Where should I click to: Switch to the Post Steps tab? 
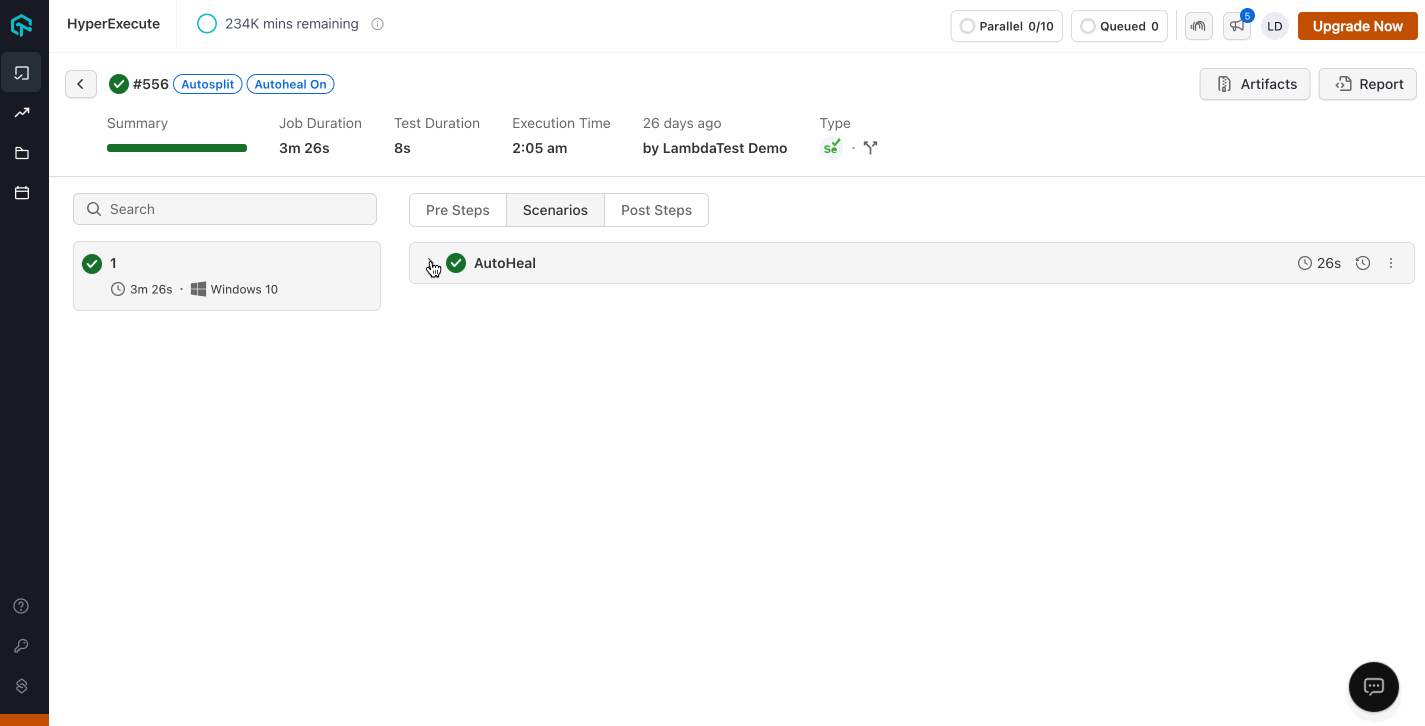(656, 210)
